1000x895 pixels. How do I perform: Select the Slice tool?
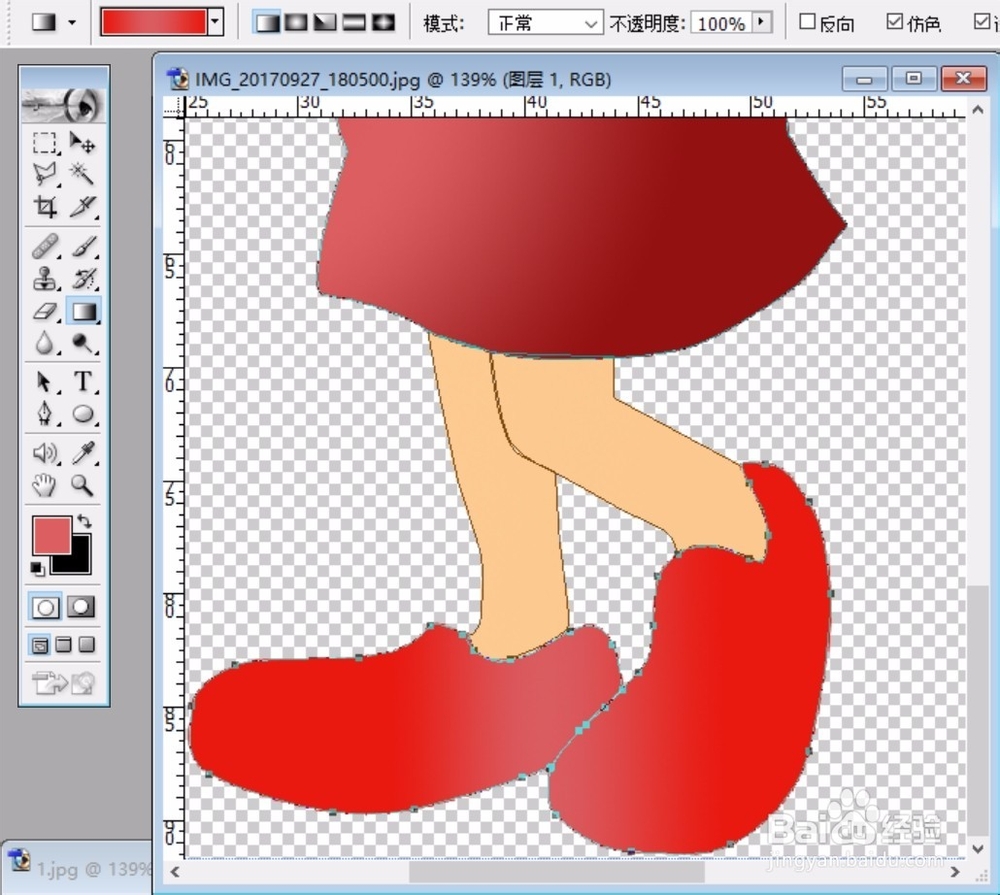tap(82, 207)
